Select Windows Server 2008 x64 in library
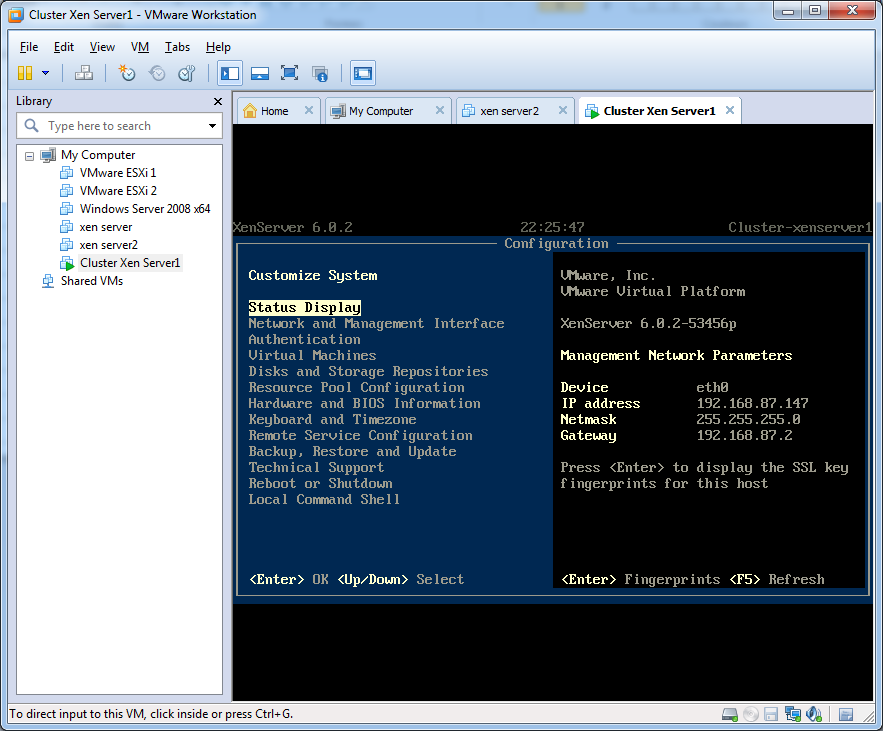The width and height of the screenshot is (883, 731). click(x=144, y=209)
